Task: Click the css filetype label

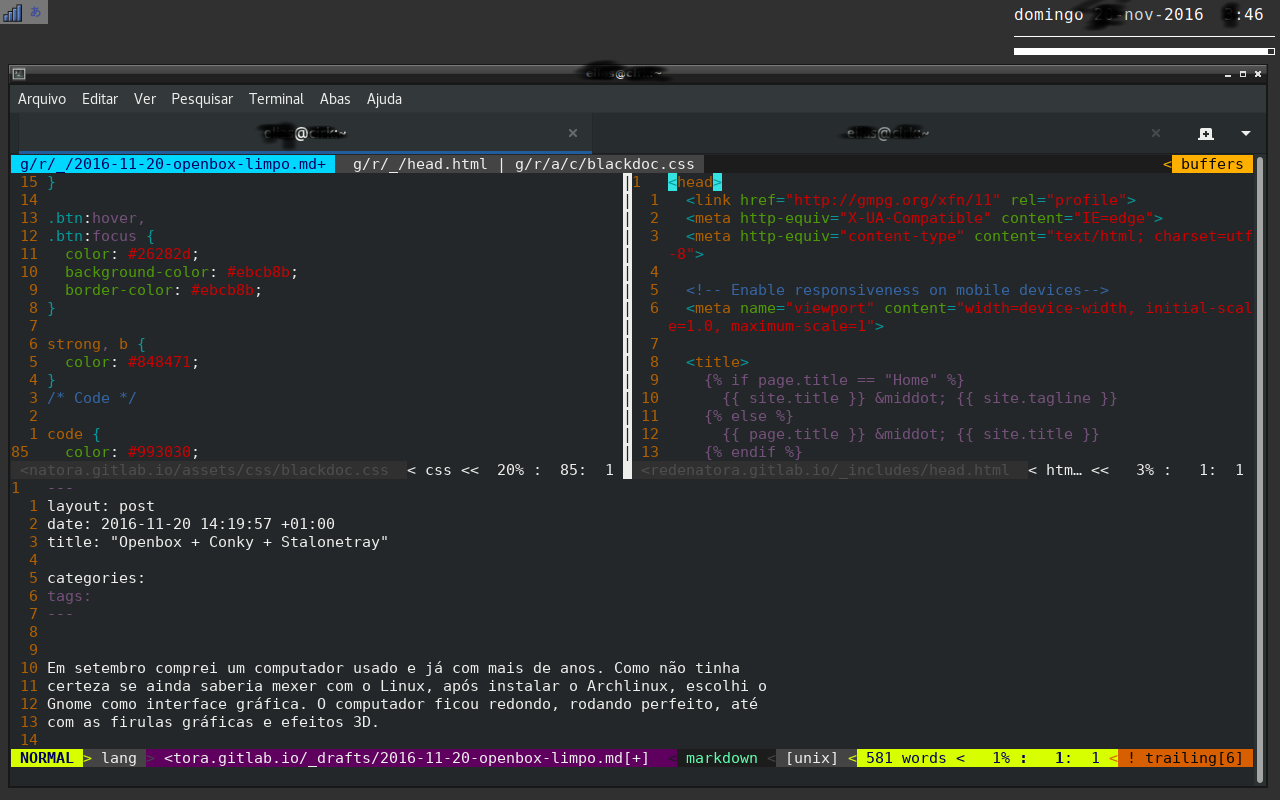Action: (x=439, y=470)
